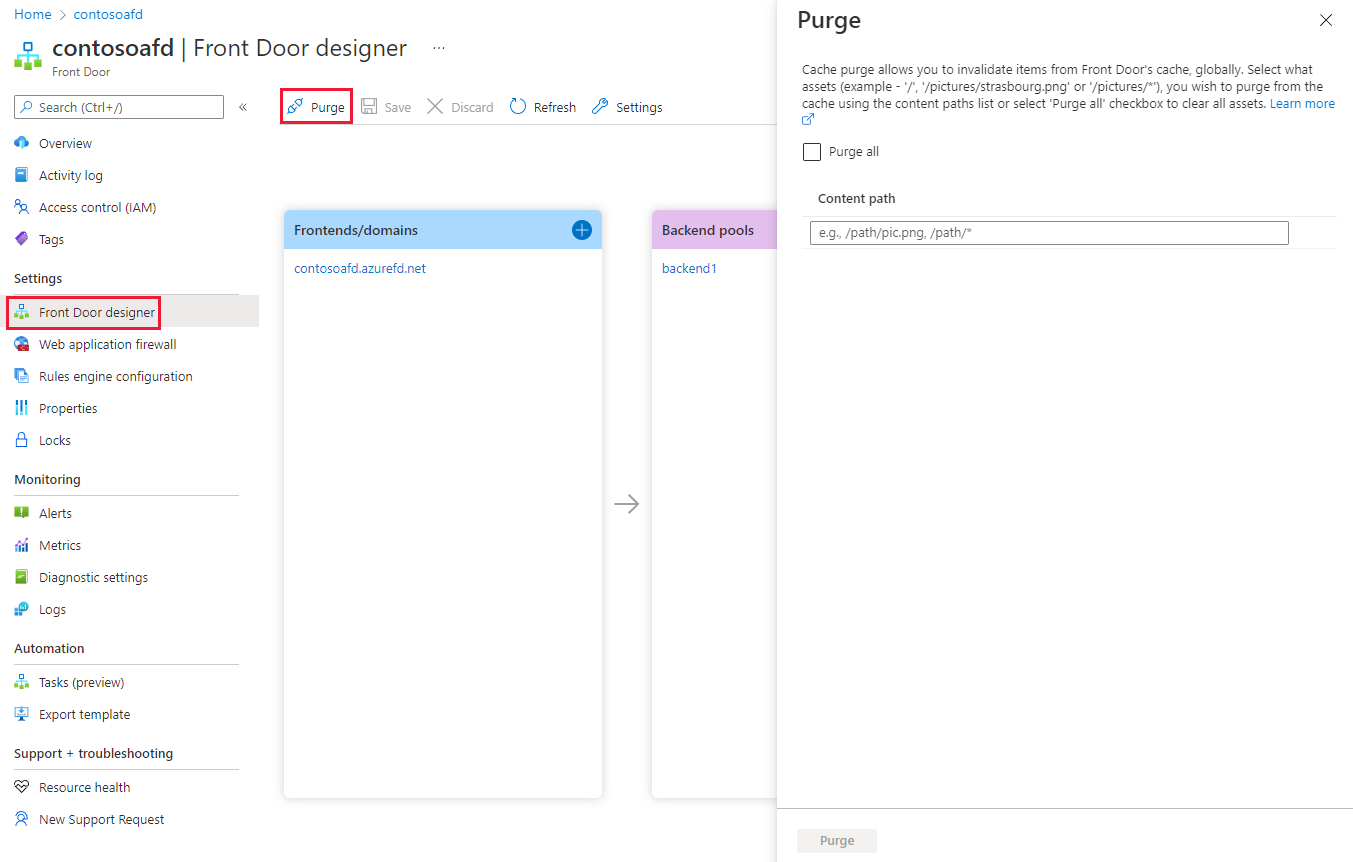Image resolution: width=1353 pixels, height=862 pixels.
Task: Click the Settings wrench icon
Action: [600, 107]
